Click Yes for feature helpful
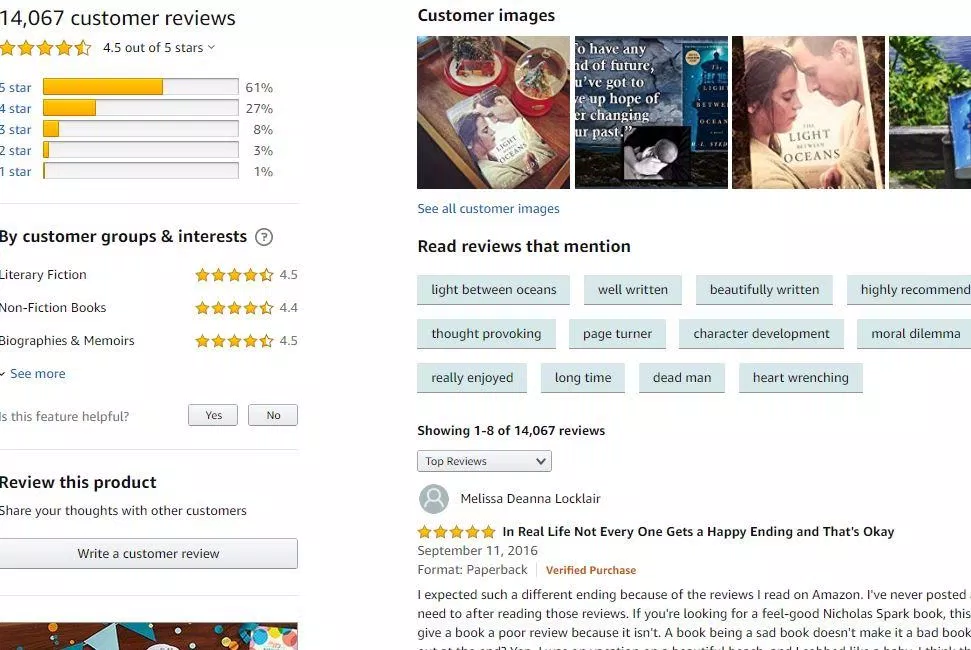 point(213,415)
